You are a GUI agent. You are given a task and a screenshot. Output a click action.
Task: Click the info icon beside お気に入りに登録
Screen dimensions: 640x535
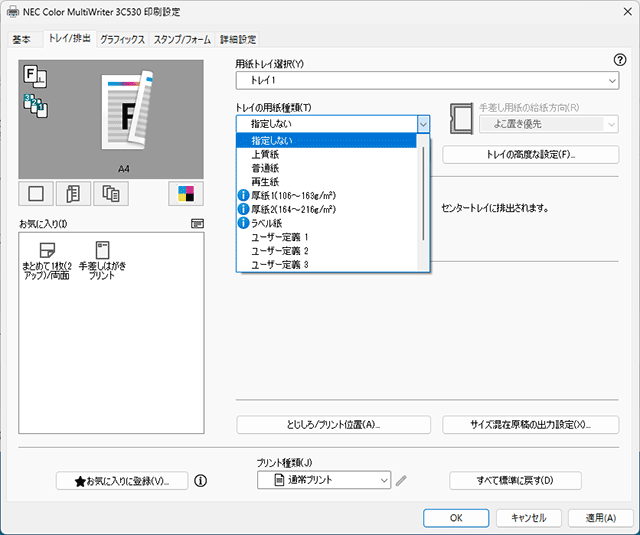tap(200, 481)
